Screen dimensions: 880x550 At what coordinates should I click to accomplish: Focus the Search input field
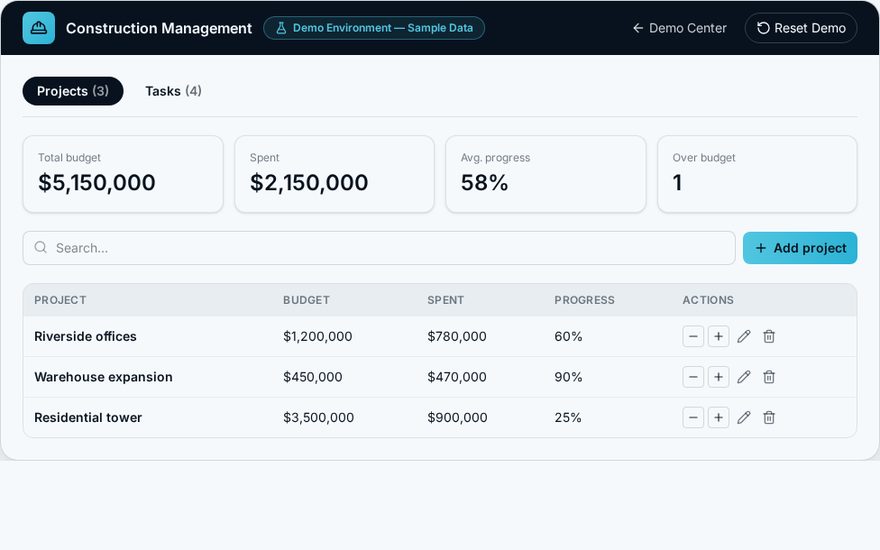click(379, 248)
